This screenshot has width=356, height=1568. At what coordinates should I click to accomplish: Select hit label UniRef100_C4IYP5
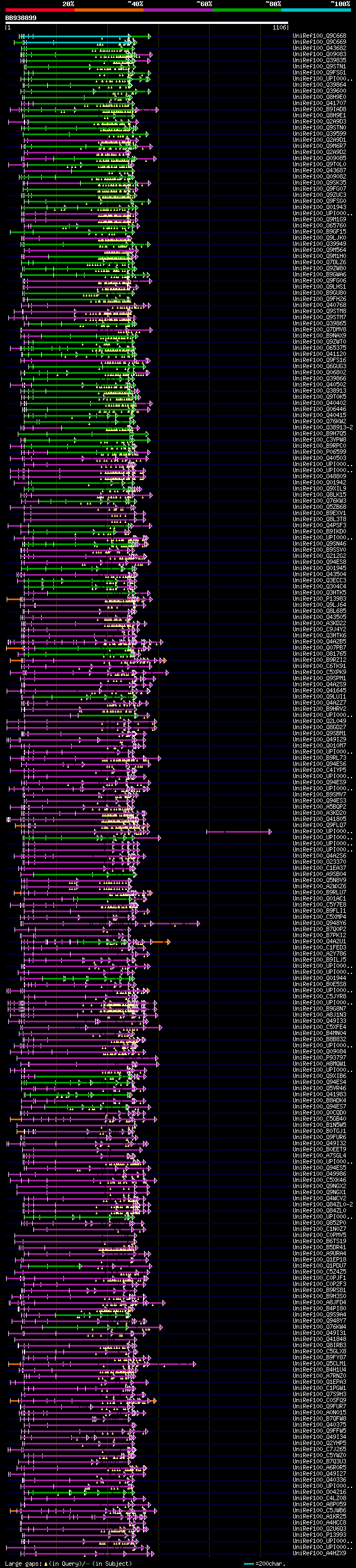pos(319,770)
